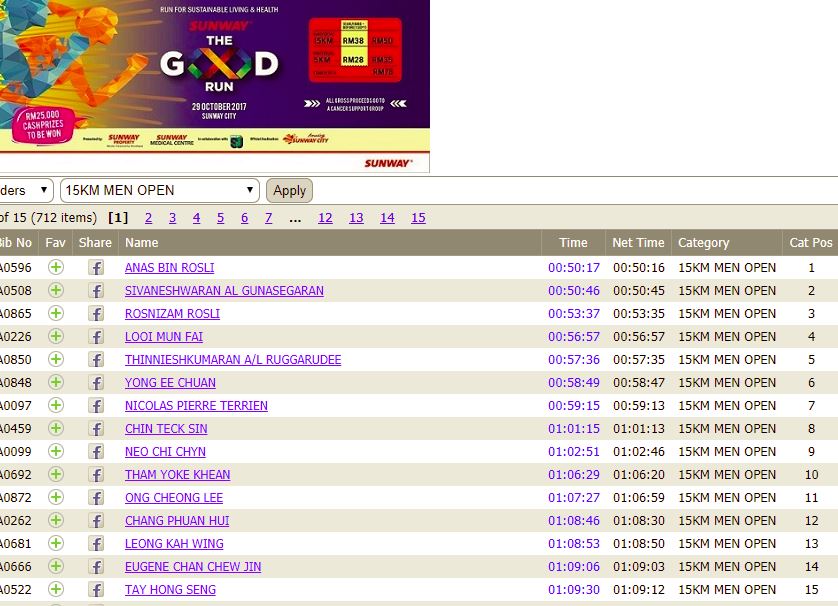Viewport: 838px width, 606px height.
Task: Add THAM YOKE KHEAN to favourites
Action: coord(56,474)
